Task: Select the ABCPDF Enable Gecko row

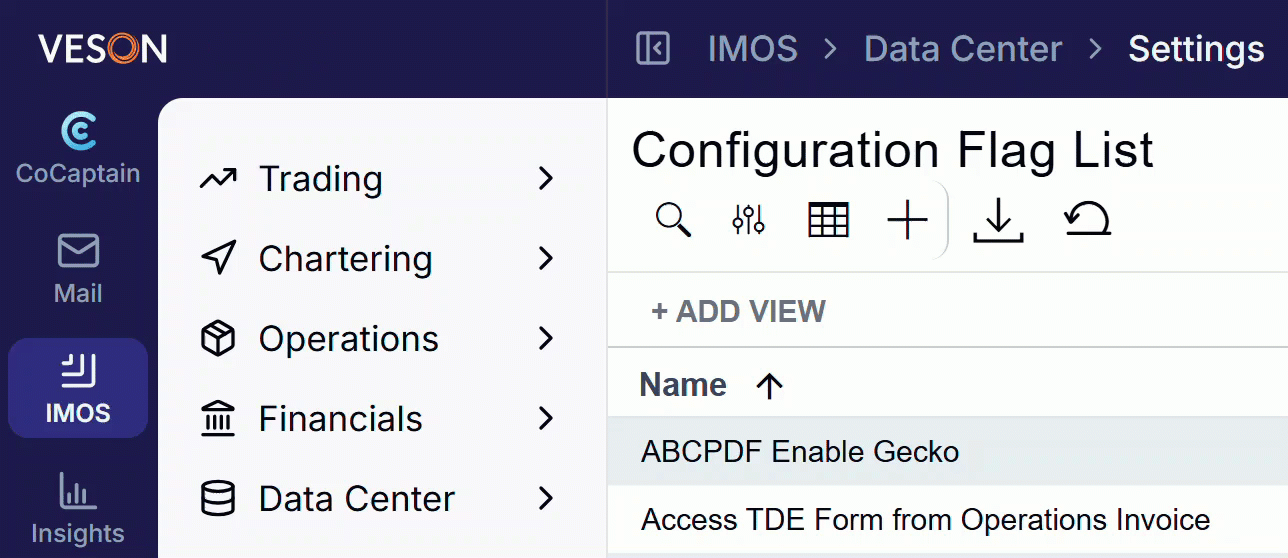Action: pos(947,452)
